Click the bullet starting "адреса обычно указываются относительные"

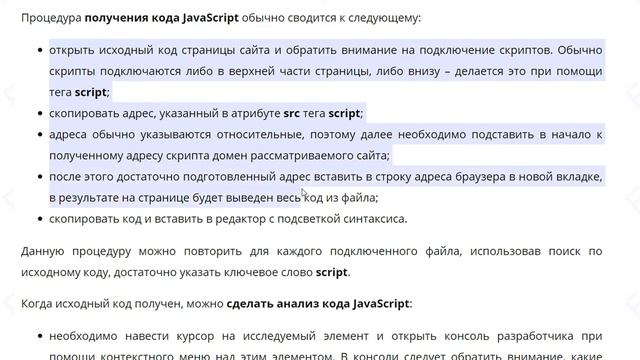point(326,145)
